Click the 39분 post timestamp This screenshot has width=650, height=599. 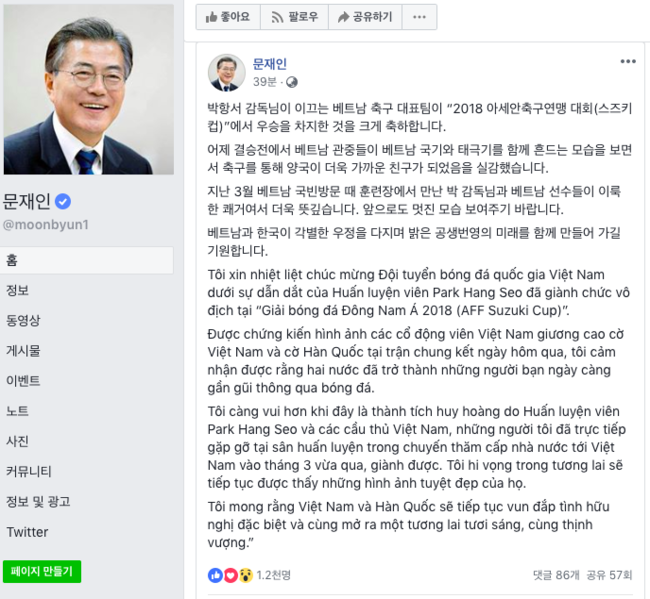point(265,82)
